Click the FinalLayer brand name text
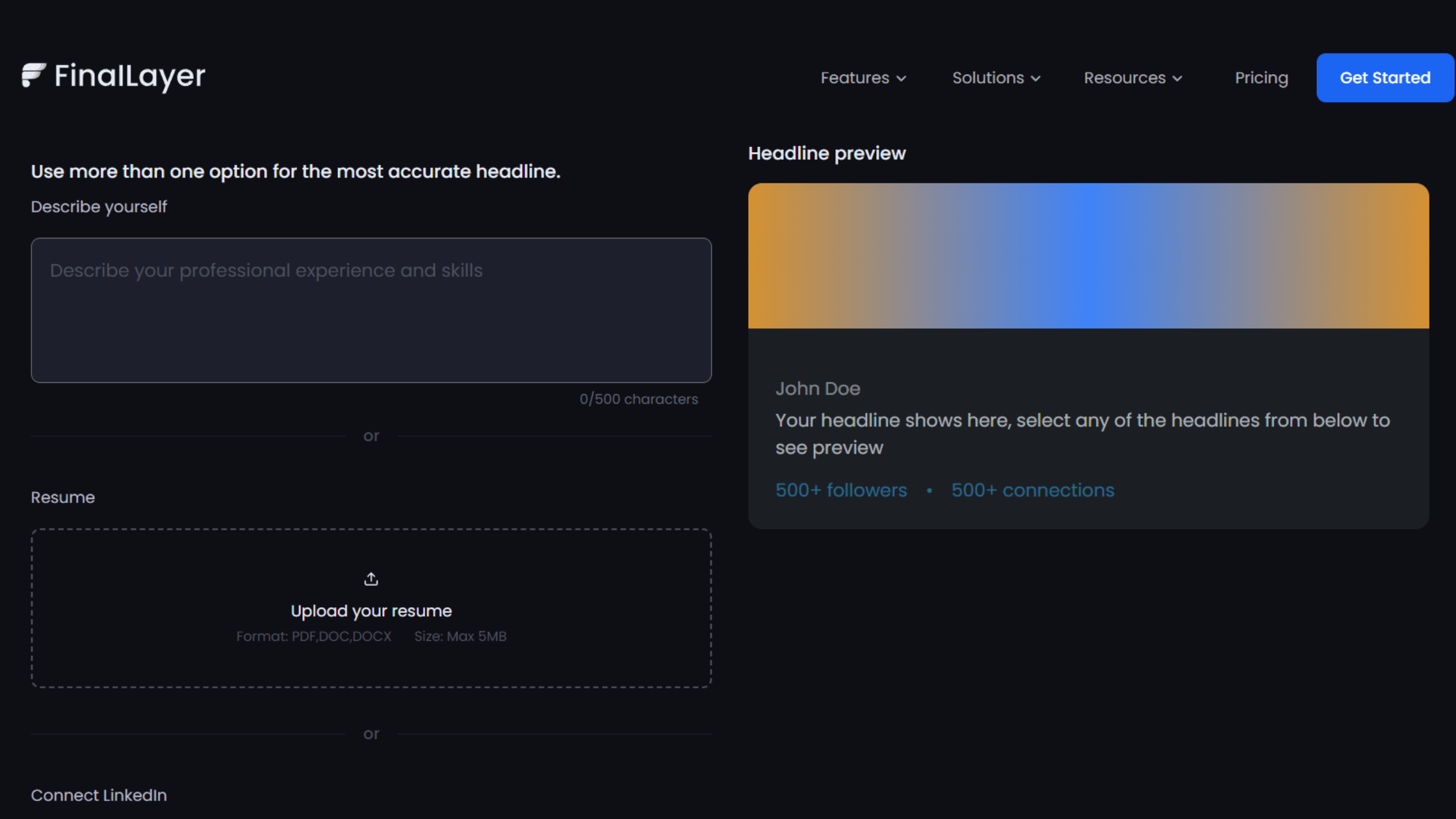Image resolution: width=1456 pixels, height=819 pixels. click(x=130, y=76)
